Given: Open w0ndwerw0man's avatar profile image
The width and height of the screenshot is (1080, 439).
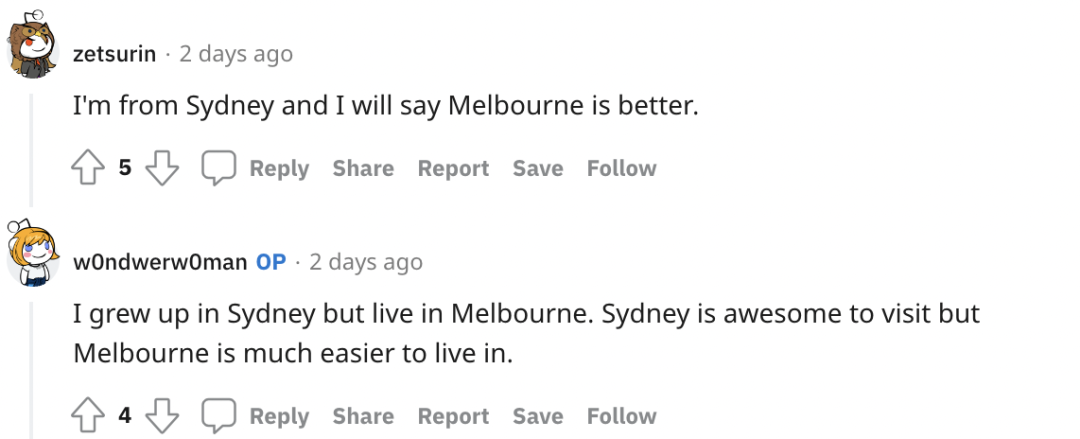Looking at the screenshot, I should click(33, 253).
